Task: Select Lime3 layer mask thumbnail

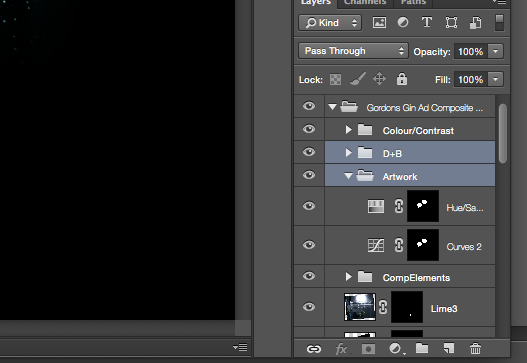Action: (x=407, y=307)
